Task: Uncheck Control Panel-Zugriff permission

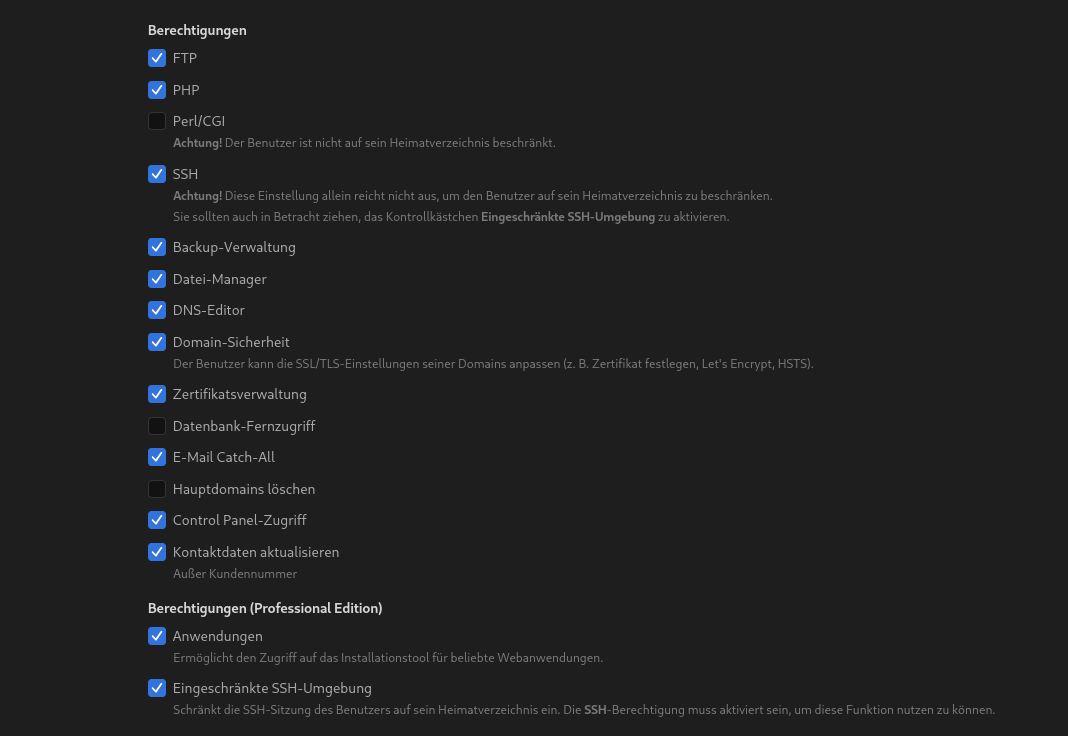Action: pos(157,520)
